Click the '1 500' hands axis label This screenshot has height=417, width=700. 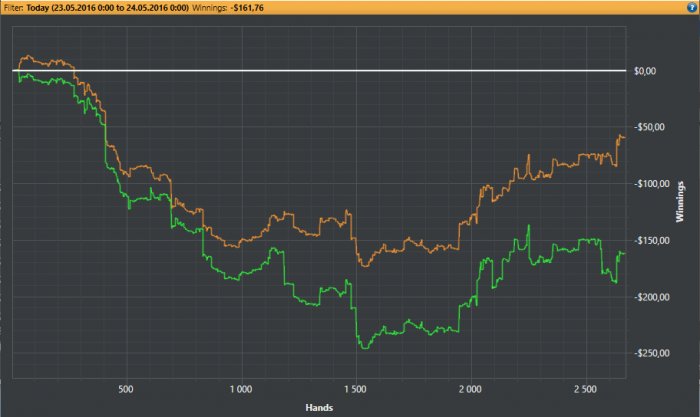click(x=355, y=389)
